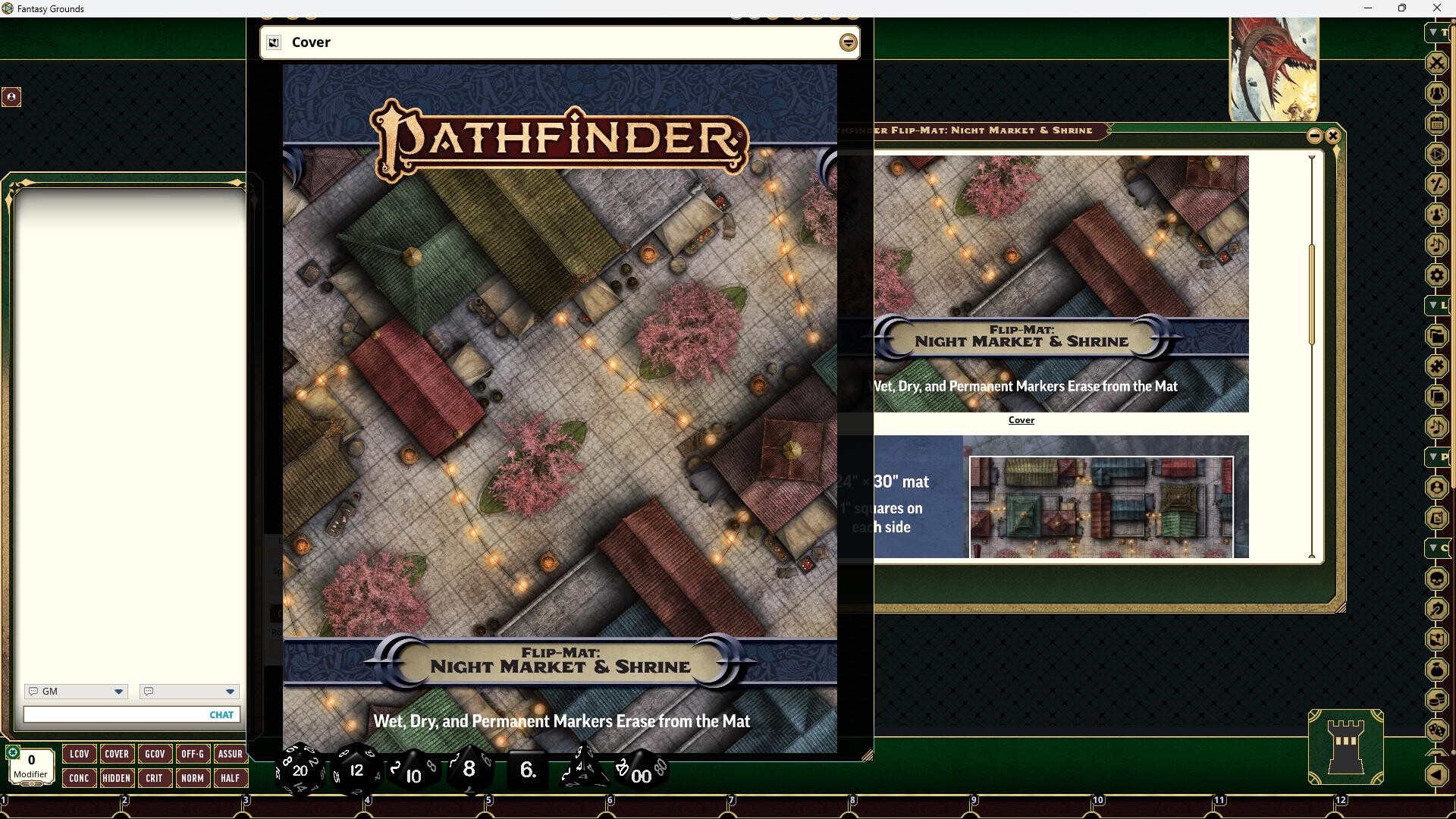Select hotkey slot 1 on bottom bar
This screenshot has width=1456, height=819.
61,806
